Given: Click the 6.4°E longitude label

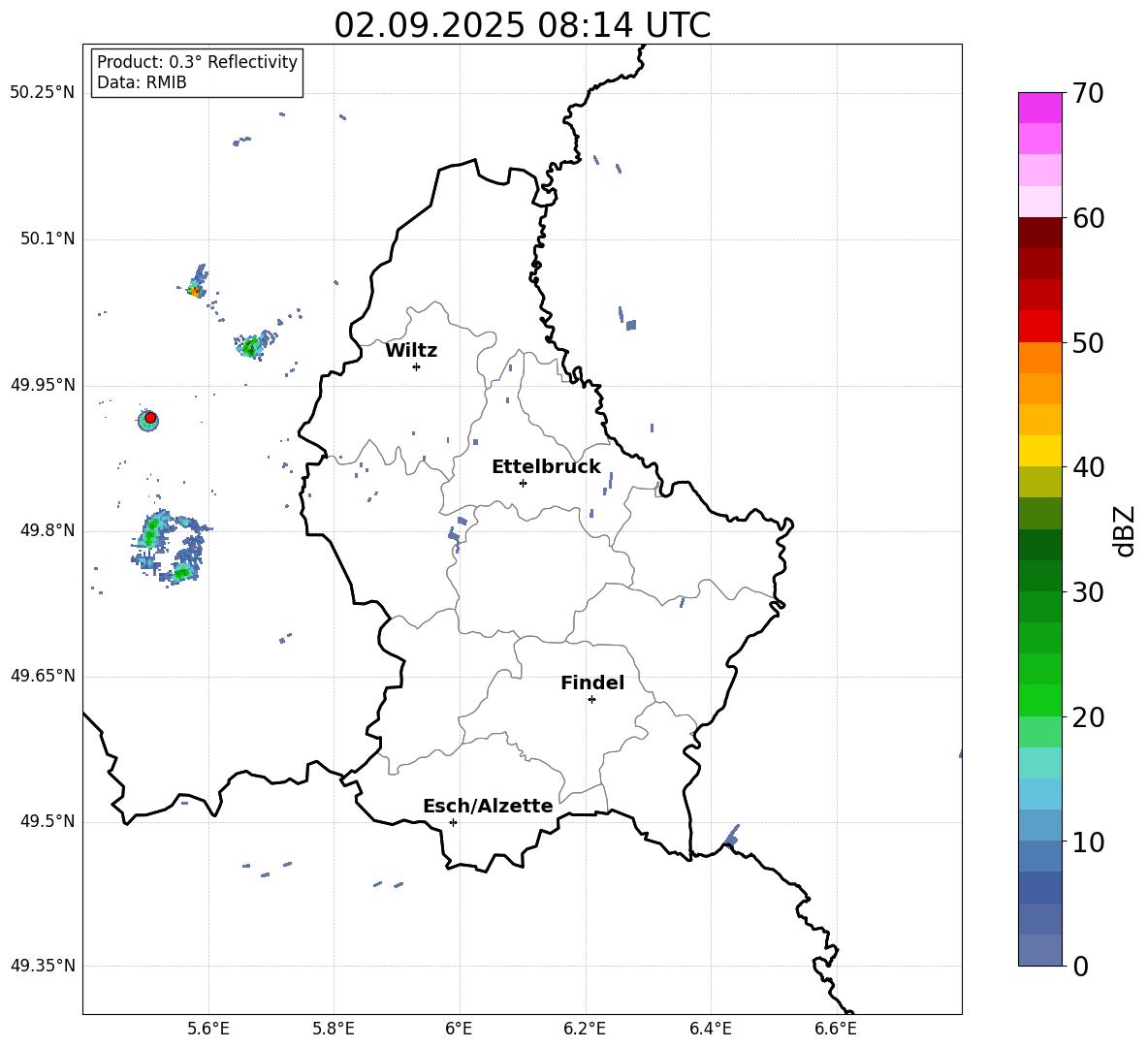Looking at the screenshot, I should [710, 1029].
